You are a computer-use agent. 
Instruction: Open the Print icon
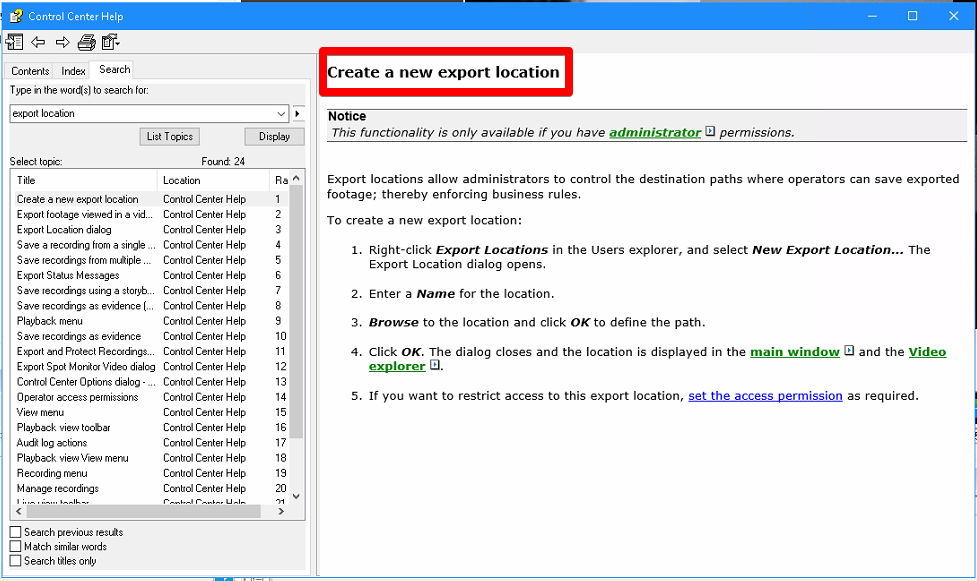tap(86, 42)
